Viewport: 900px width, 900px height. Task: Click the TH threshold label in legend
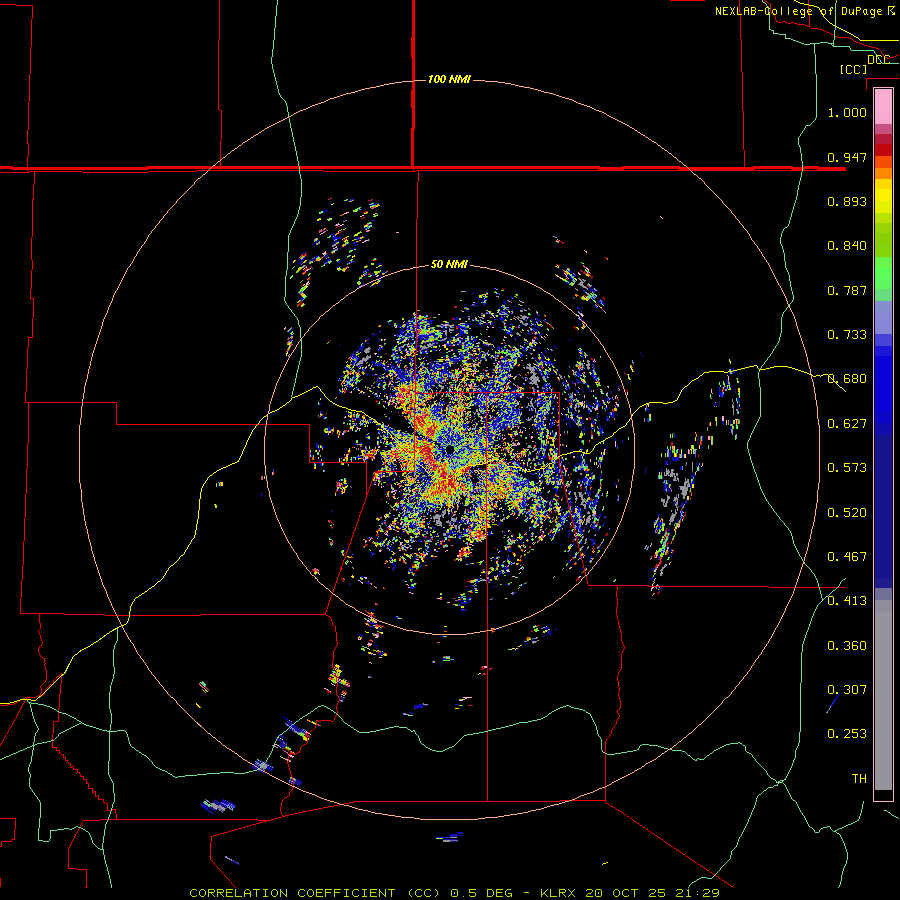pyautogui.click(x=859, y=779)
